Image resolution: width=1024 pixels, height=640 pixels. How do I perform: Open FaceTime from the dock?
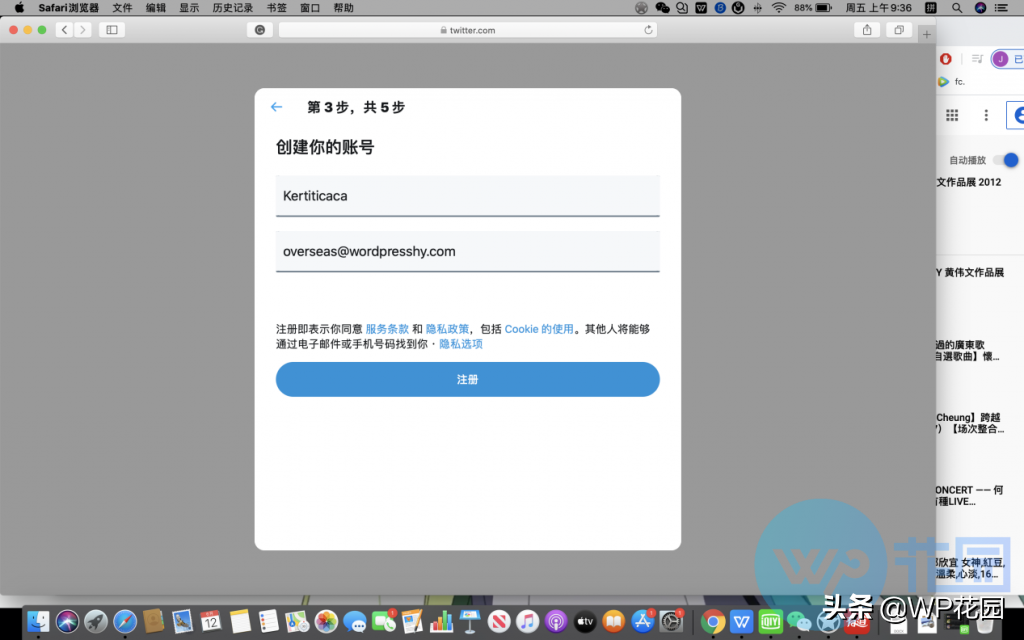click(x=383, y=621)
